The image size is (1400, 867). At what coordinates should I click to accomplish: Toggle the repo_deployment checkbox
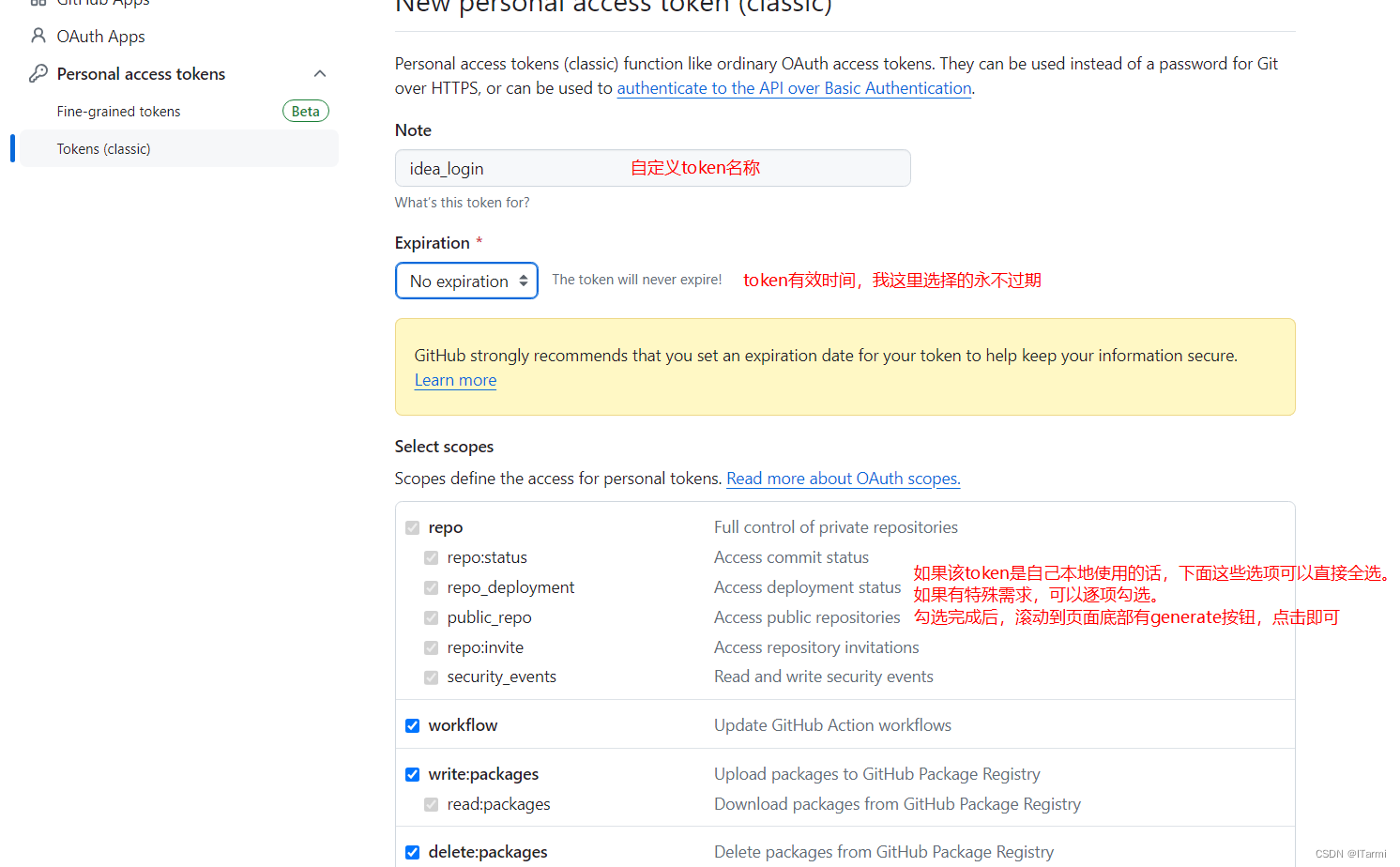tap(431, 587)
